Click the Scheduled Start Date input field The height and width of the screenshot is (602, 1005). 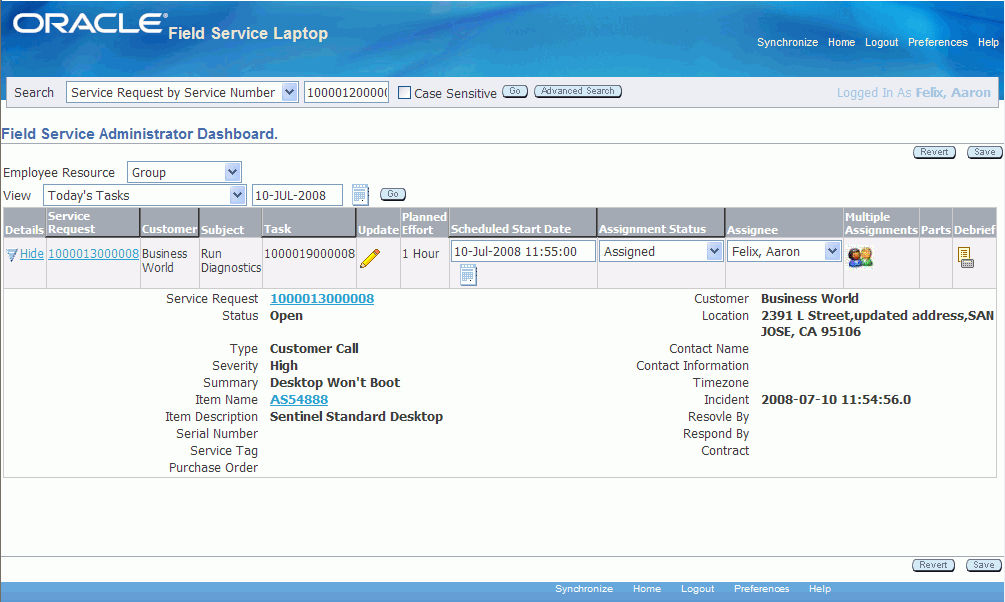point(523,251)
